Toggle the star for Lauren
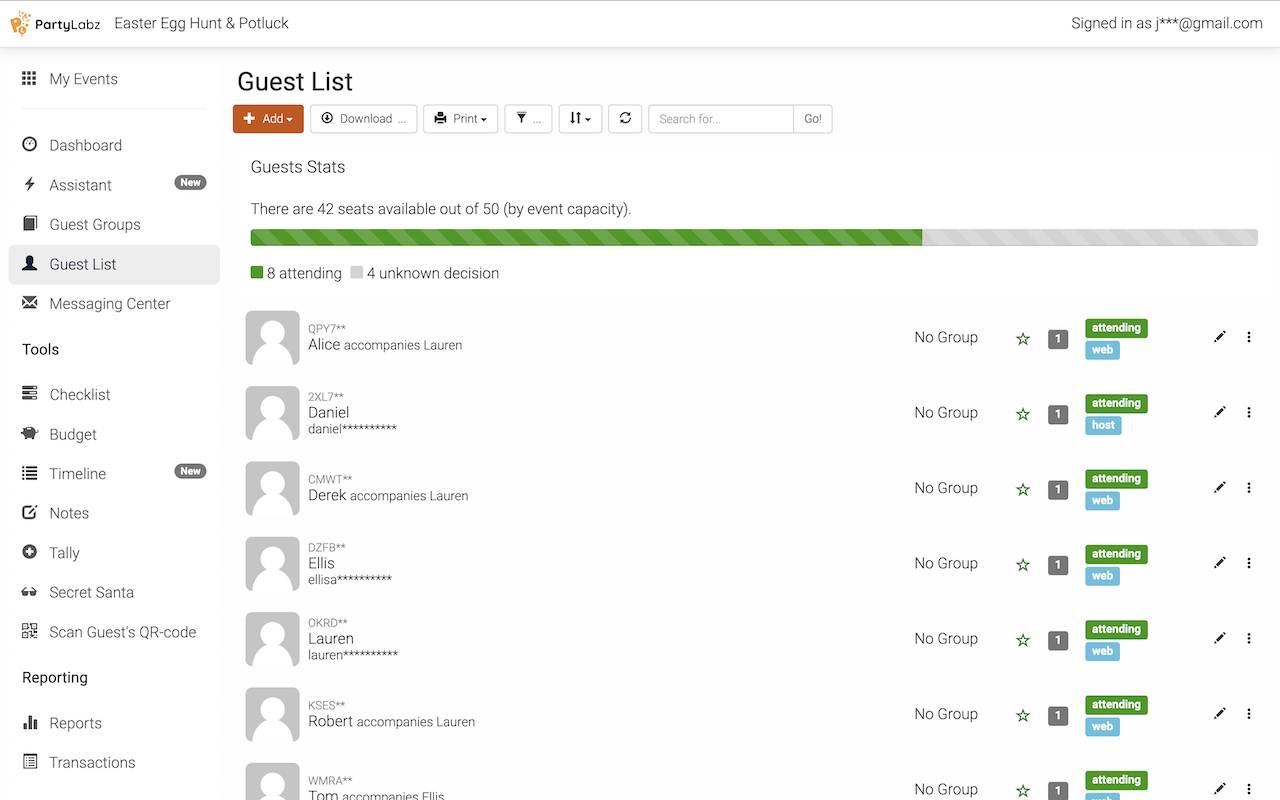This screenshot has width=1280, height=800. click(1023, 640)
